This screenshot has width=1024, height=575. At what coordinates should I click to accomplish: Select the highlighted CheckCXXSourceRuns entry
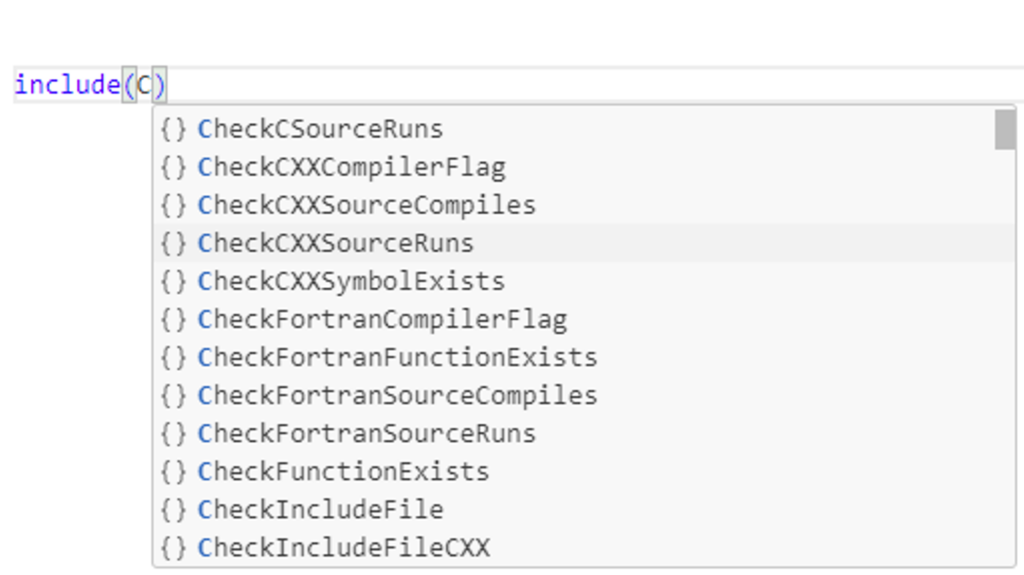tap(584, 243)
